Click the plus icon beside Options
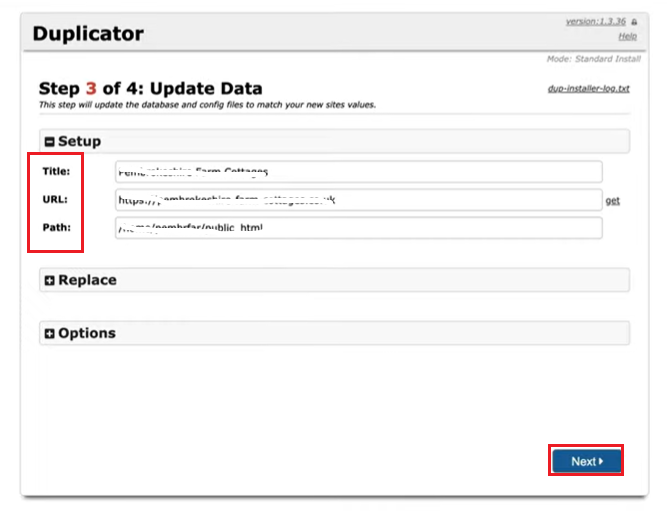Image resolution: width=667 pixels, height=528 pixels. (50, 334)
